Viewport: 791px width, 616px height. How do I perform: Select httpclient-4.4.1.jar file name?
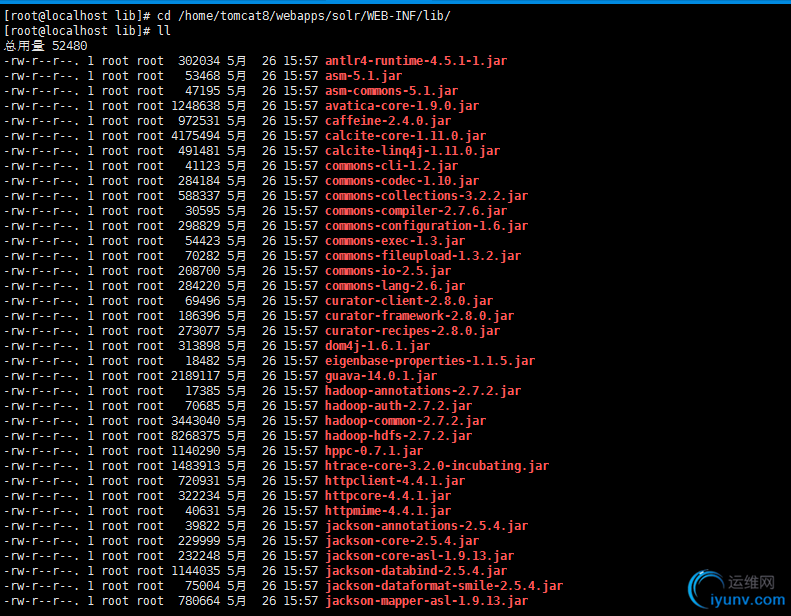point(394,481)
